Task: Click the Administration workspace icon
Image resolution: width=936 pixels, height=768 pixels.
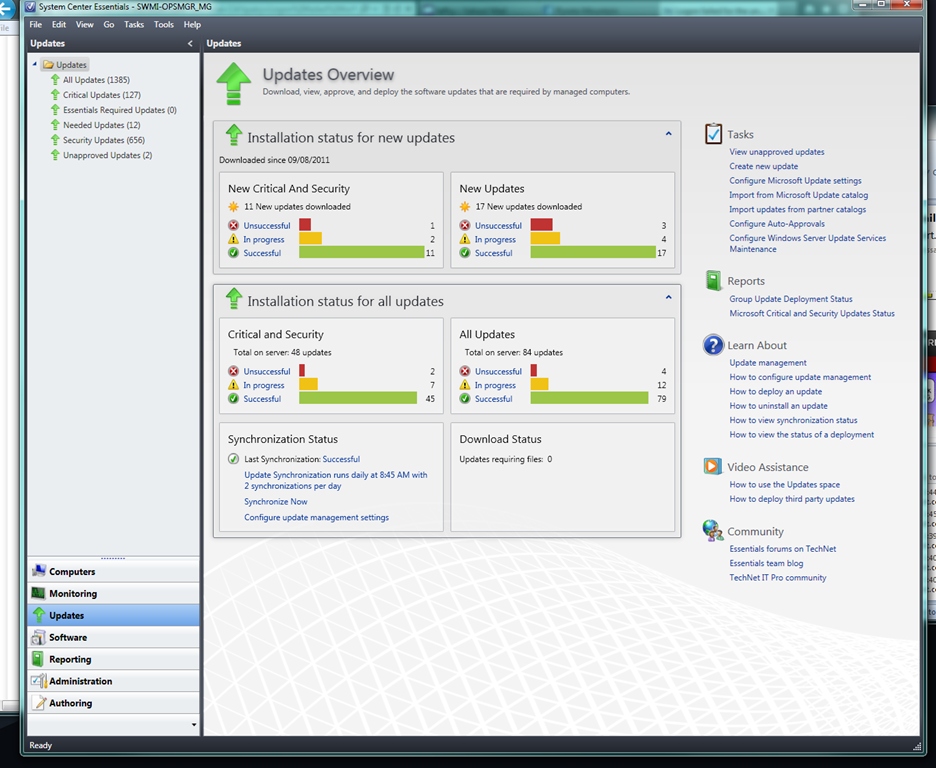Action: click(x=39, y=681)
